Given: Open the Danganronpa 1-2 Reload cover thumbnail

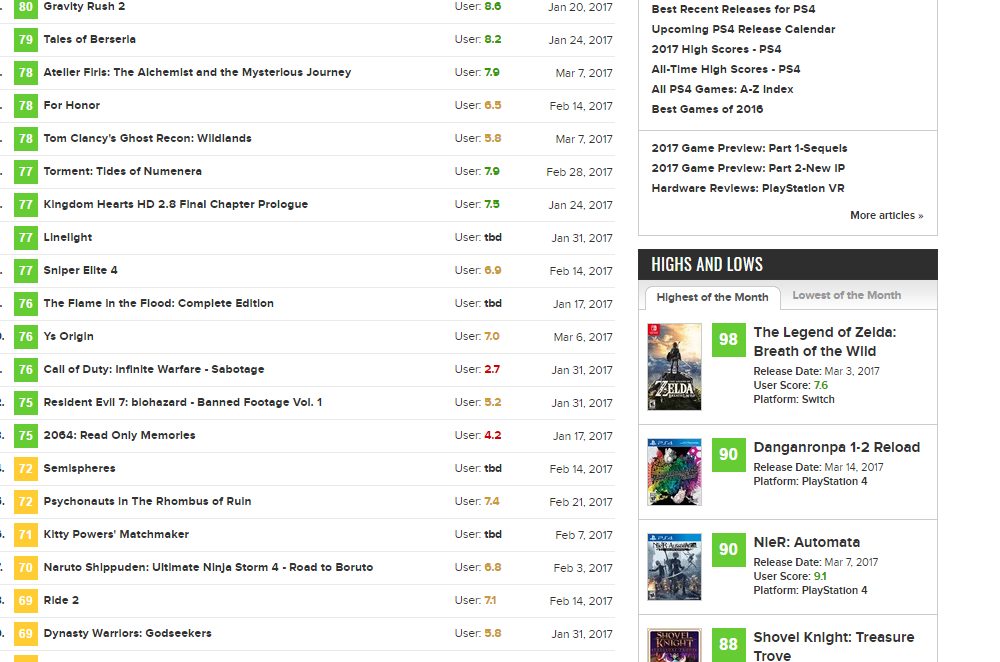Looking at the screenshot, I should coord(674,472).
